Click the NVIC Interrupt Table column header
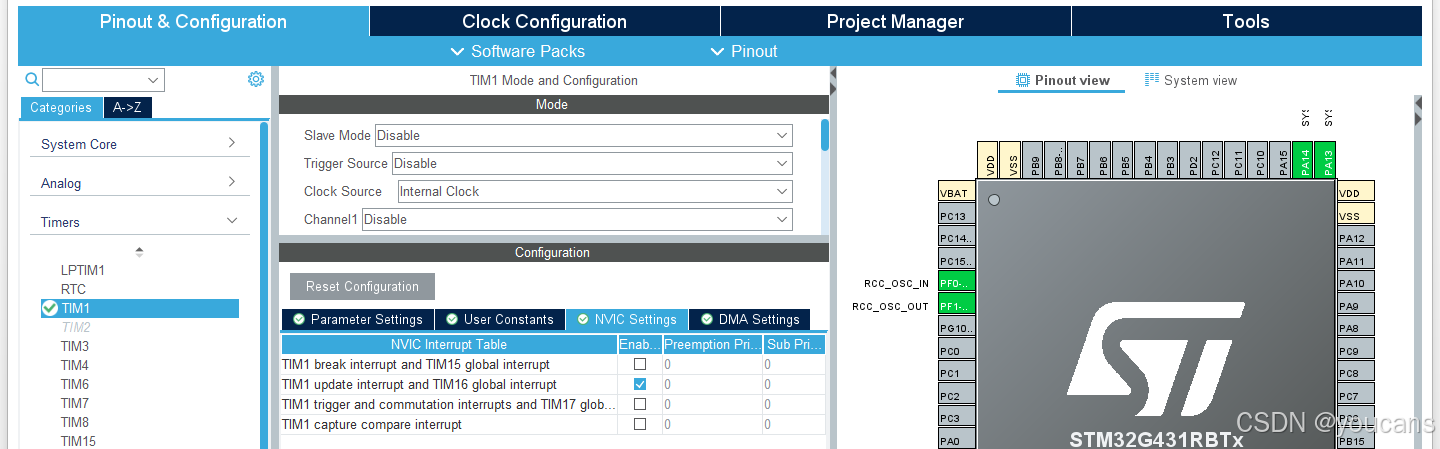The image size is (1440, 449). (x=449, y=344)
